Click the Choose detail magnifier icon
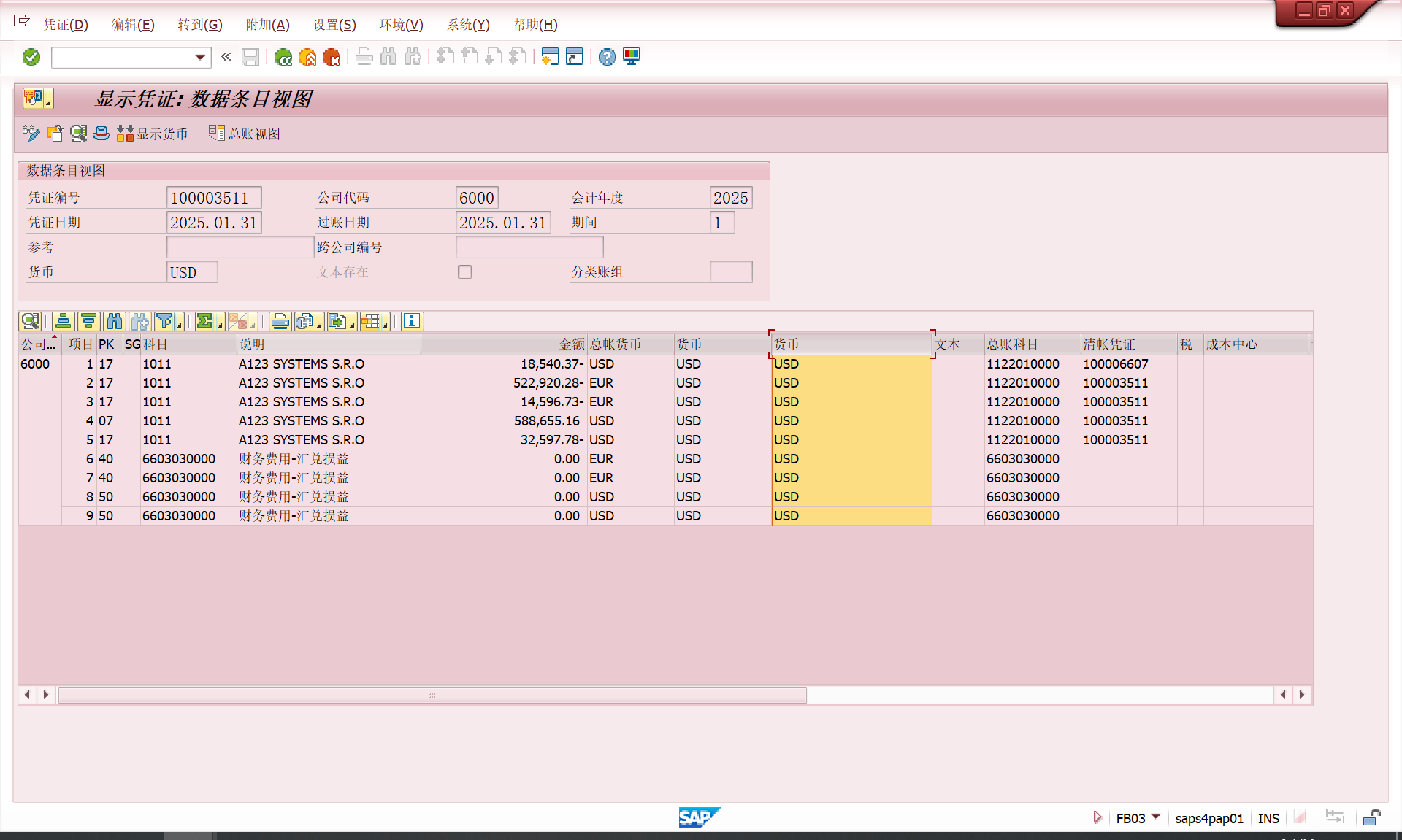The width and height of the screenshot is (1402, 840). 78,134
